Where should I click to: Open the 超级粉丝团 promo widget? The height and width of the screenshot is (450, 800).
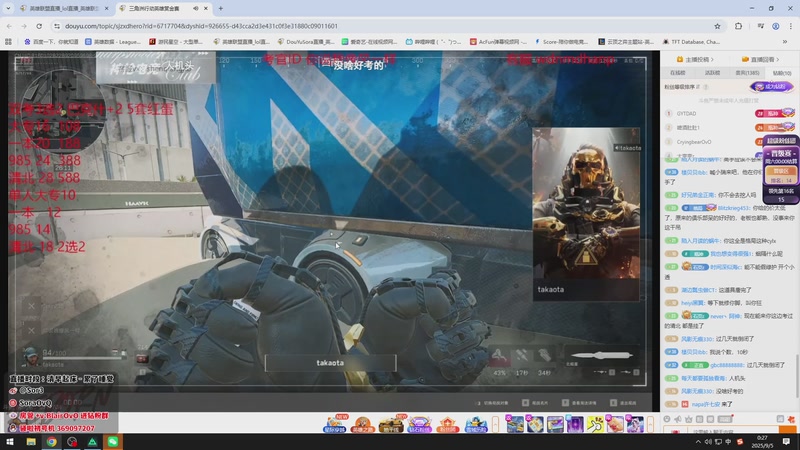[781, 168]
